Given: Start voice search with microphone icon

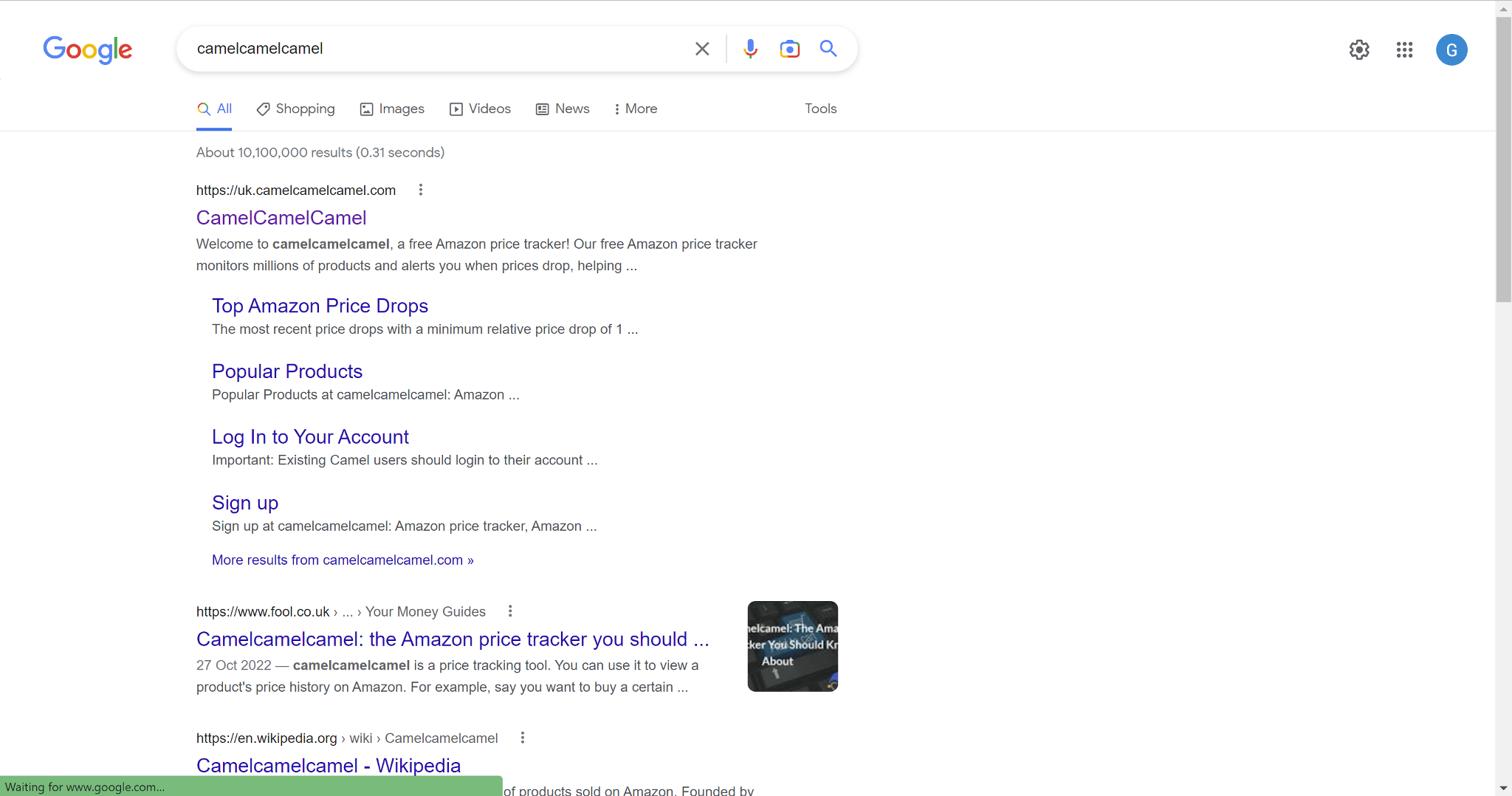Looking at the screenshot, I should coord(750,49).
